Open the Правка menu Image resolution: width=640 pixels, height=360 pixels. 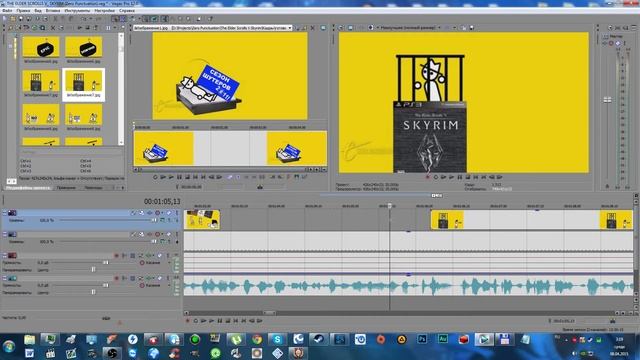coord(23,11)
